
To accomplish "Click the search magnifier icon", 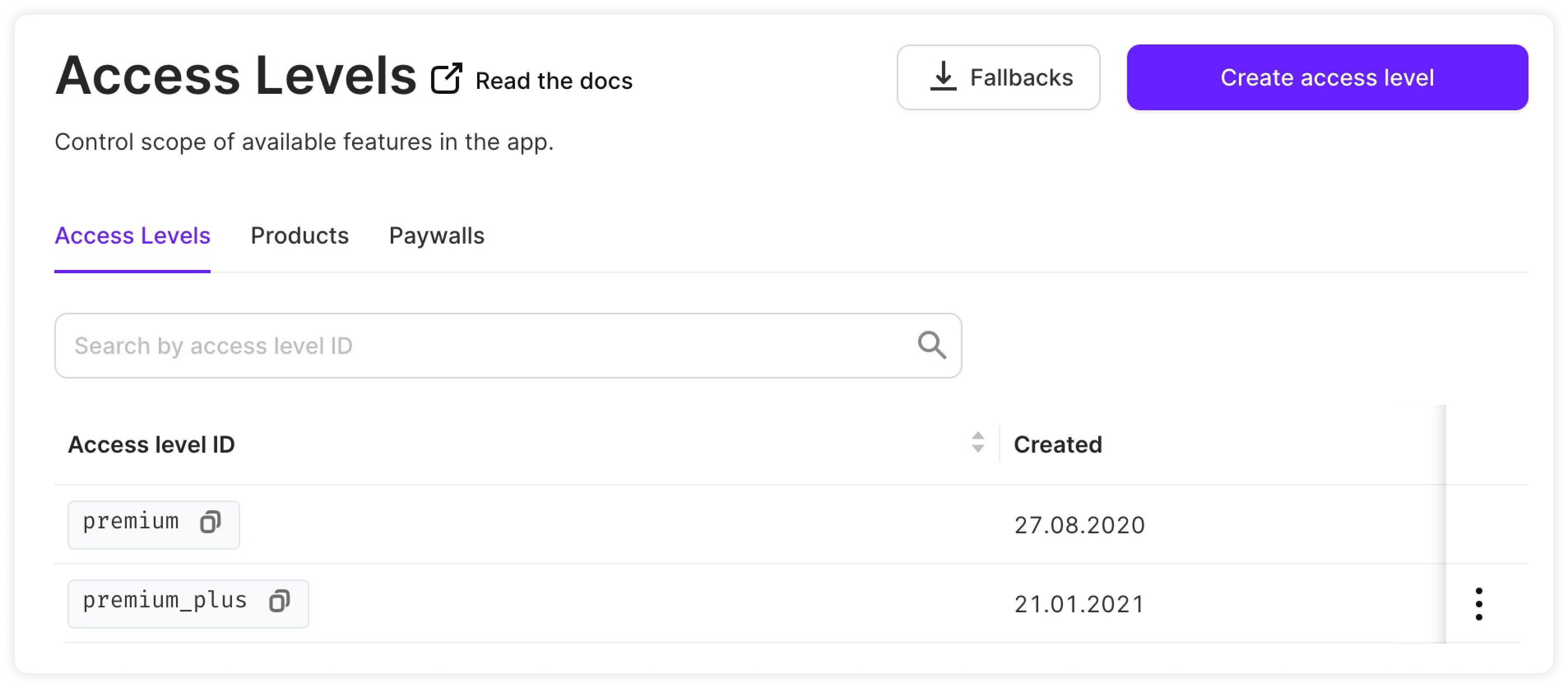I will (932, 345).
